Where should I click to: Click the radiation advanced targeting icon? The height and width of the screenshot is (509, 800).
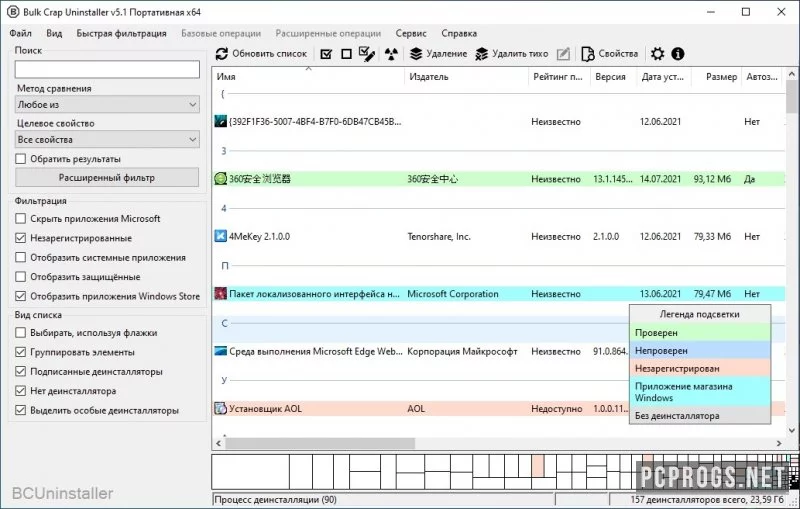coord(391,54)
